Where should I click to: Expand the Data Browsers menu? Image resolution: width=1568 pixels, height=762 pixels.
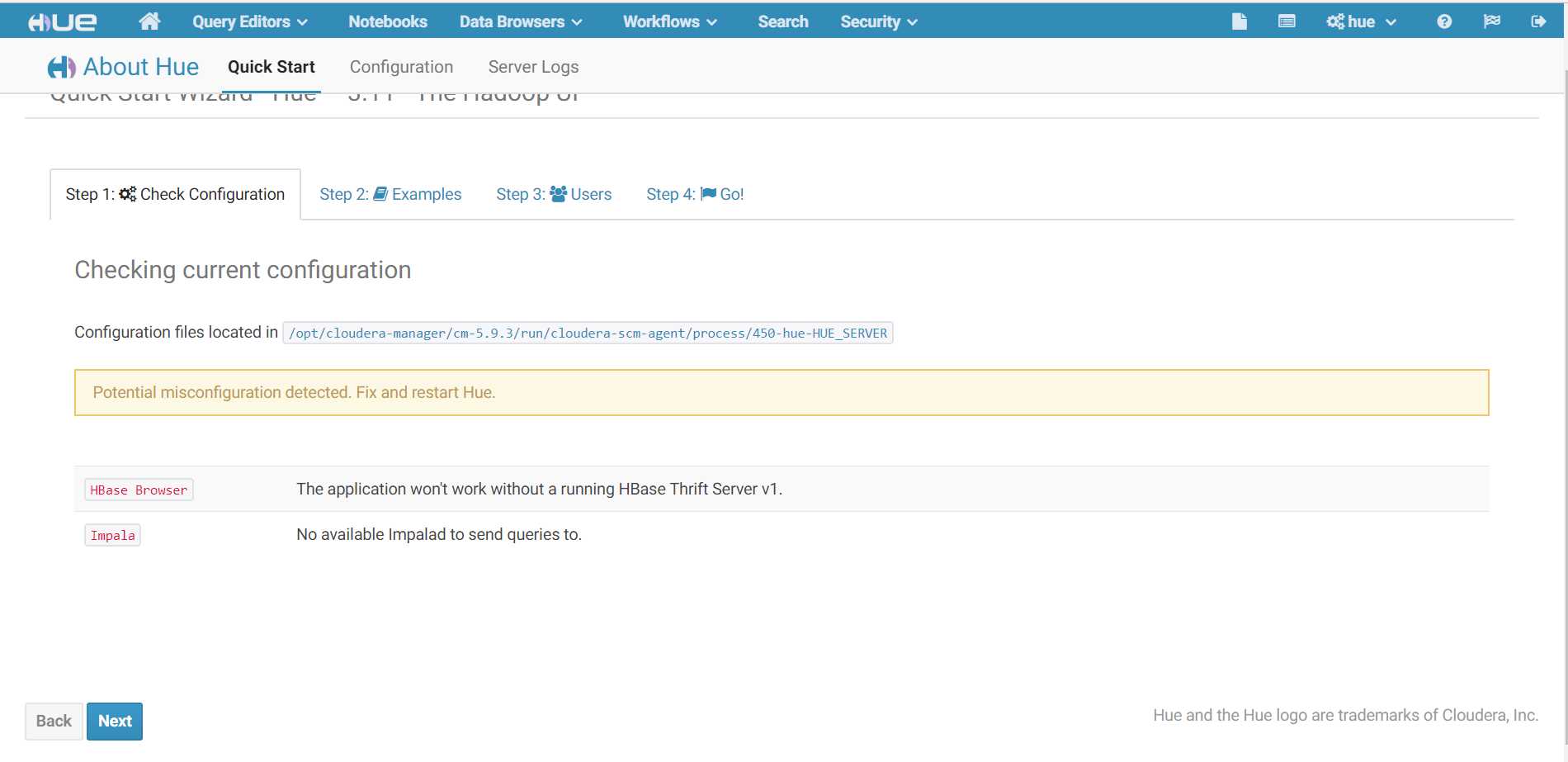point(521,21)
